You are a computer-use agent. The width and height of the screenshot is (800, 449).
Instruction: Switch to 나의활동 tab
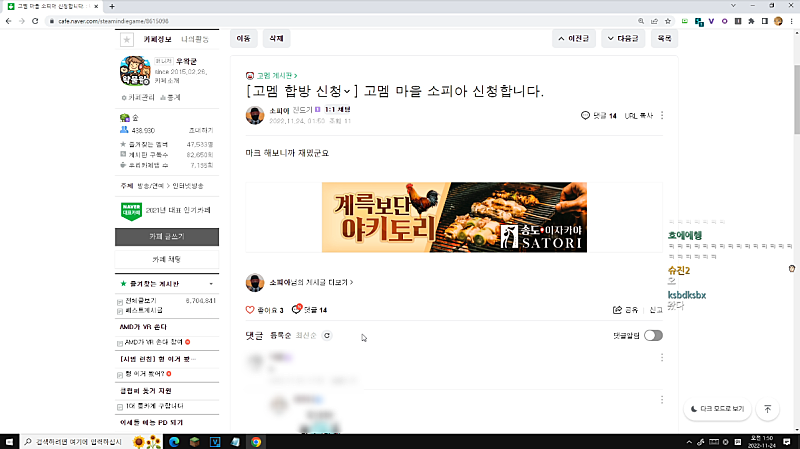(x=195, y=39)
